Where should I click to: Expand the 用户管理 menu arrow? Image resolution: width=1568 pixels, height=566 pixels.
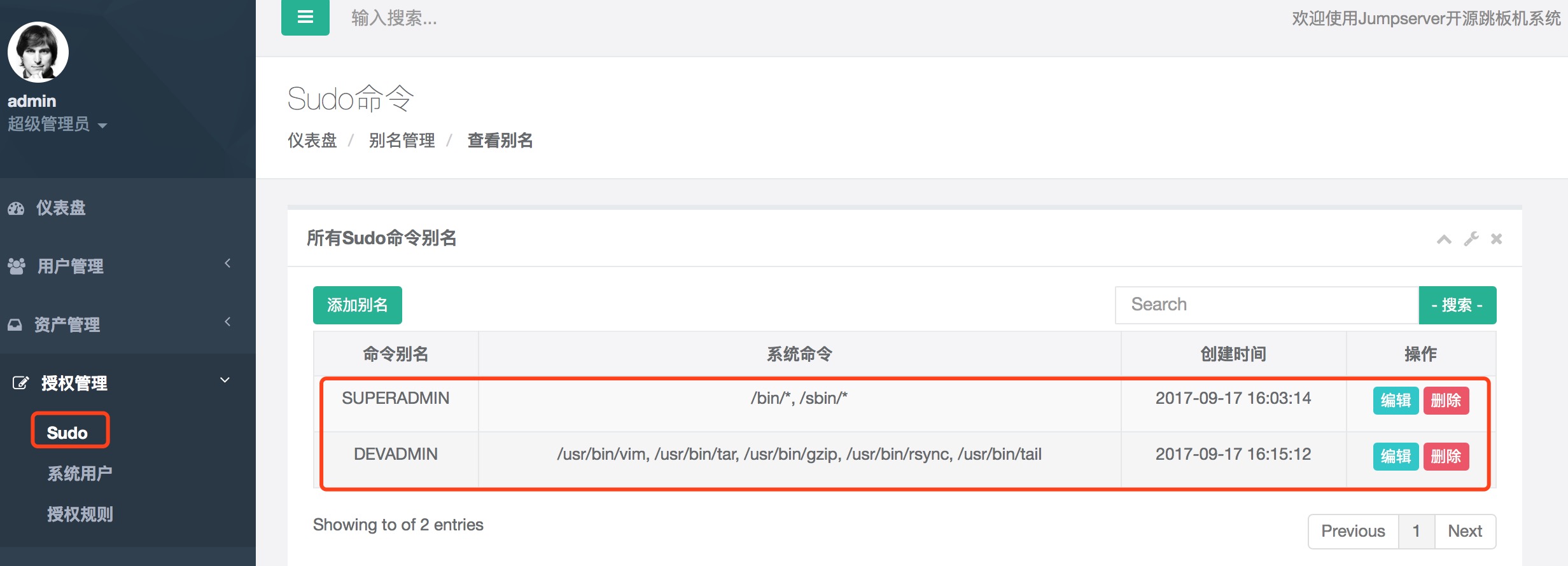[227, 263]
